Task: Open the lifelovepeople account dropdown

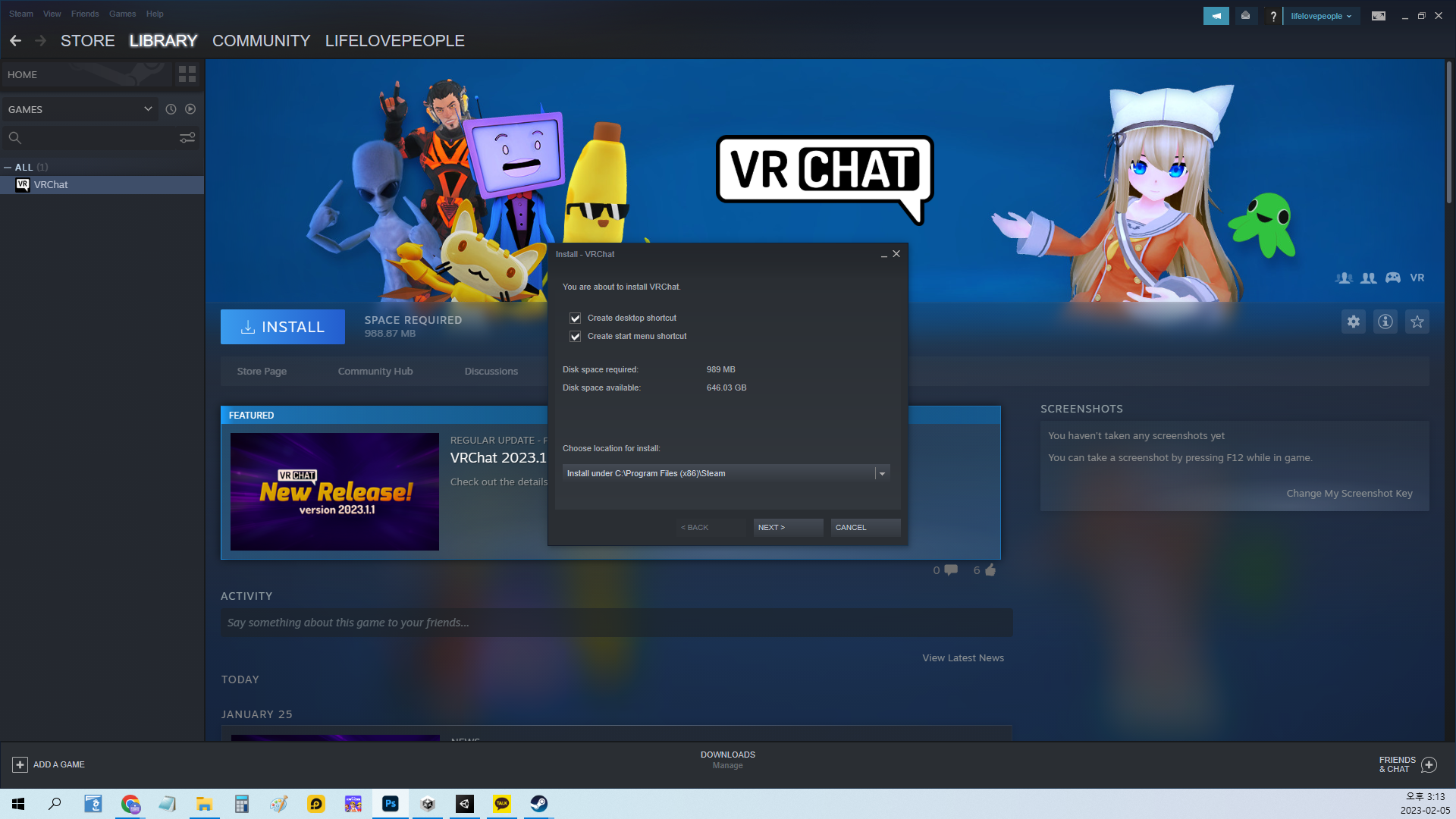Action: [x=1321, y=16]
